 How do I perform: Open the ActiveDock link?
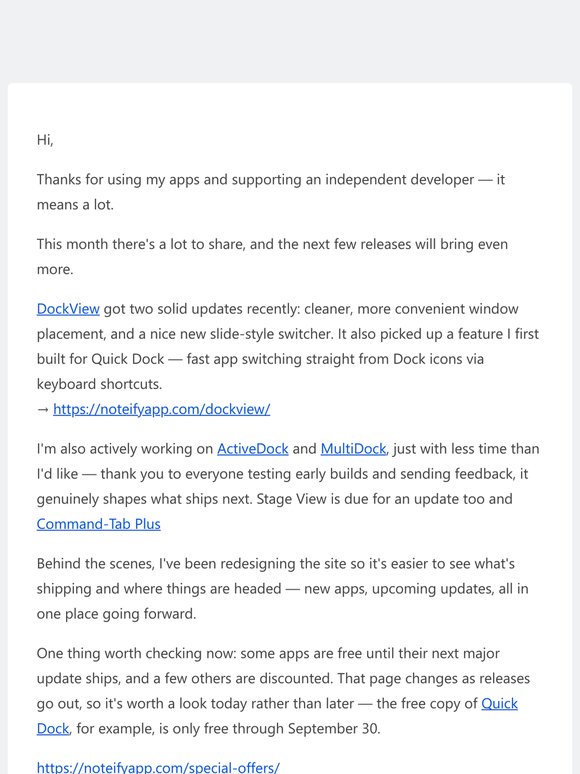pyautogui.click(x=253, y=449)
